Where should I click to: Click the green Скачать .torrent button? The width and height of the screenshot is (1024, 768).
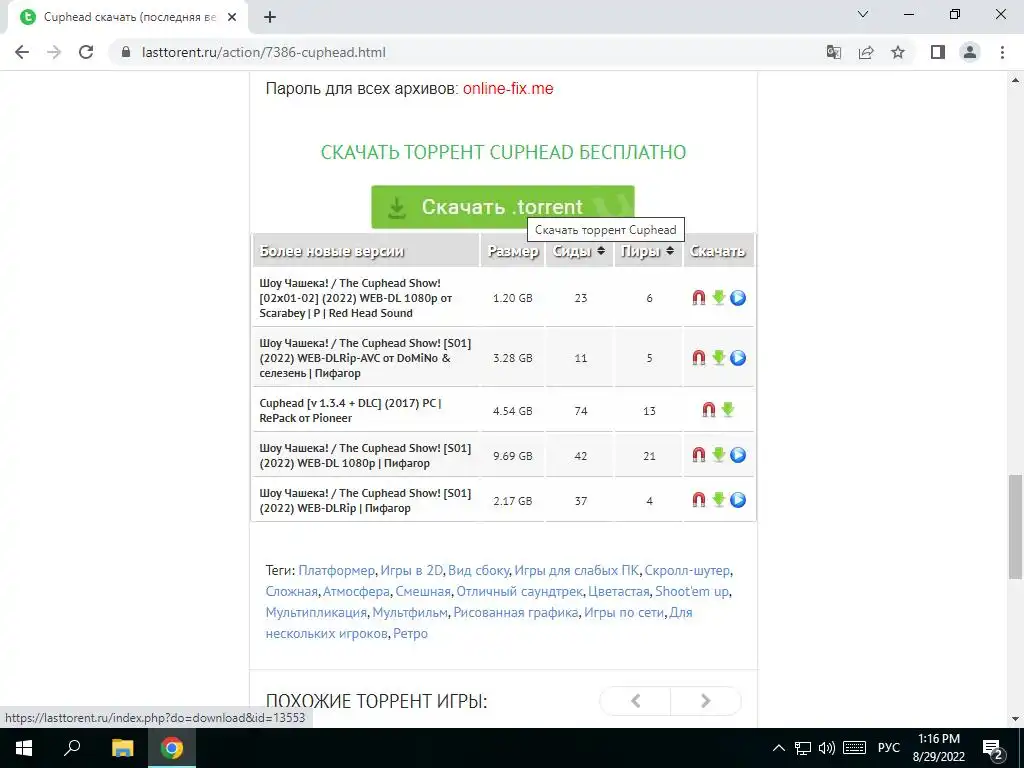pos(503,207)
